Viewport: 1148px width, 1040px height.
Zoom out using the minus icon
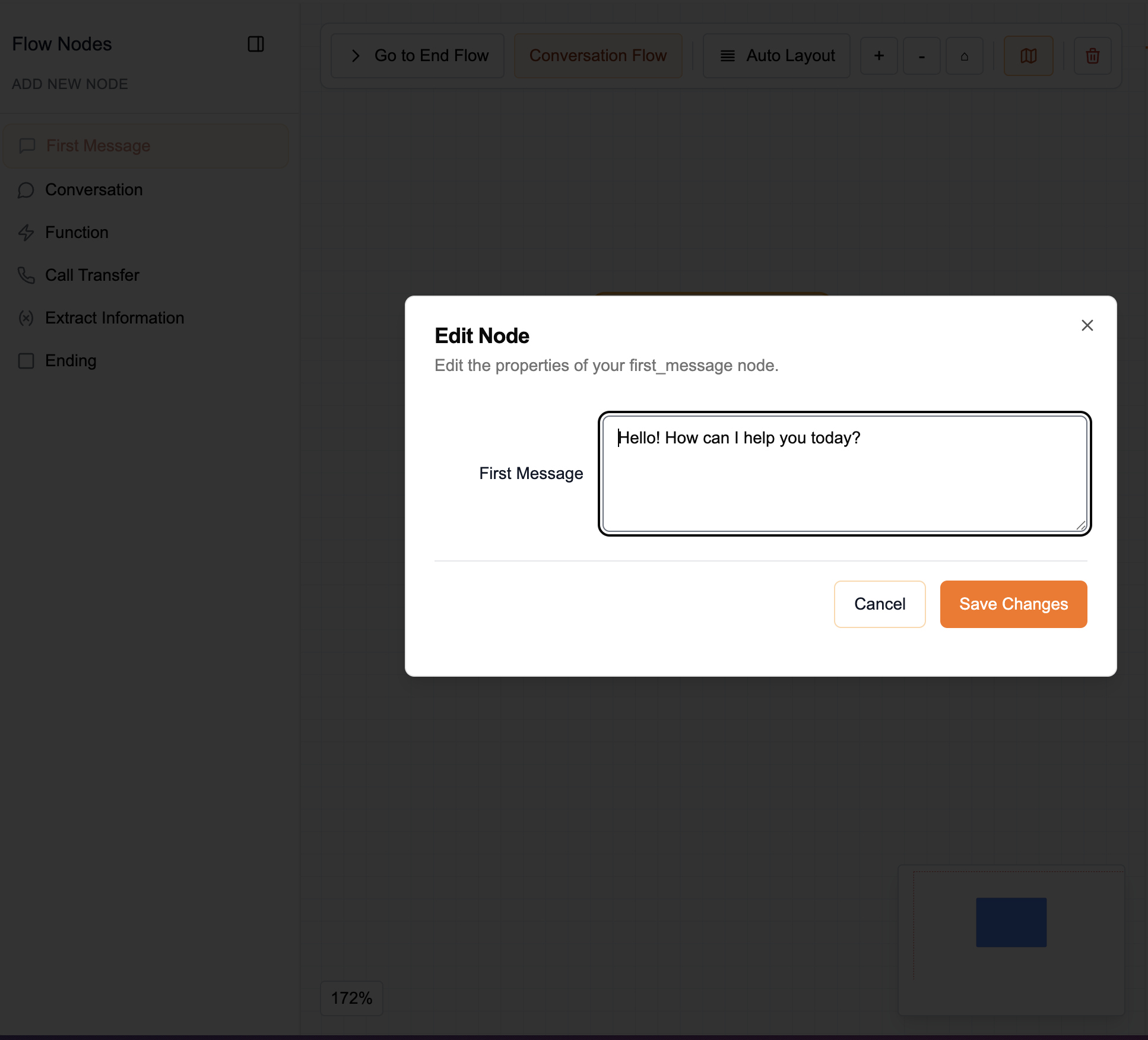pyautogui.click(x=921, y=56)
